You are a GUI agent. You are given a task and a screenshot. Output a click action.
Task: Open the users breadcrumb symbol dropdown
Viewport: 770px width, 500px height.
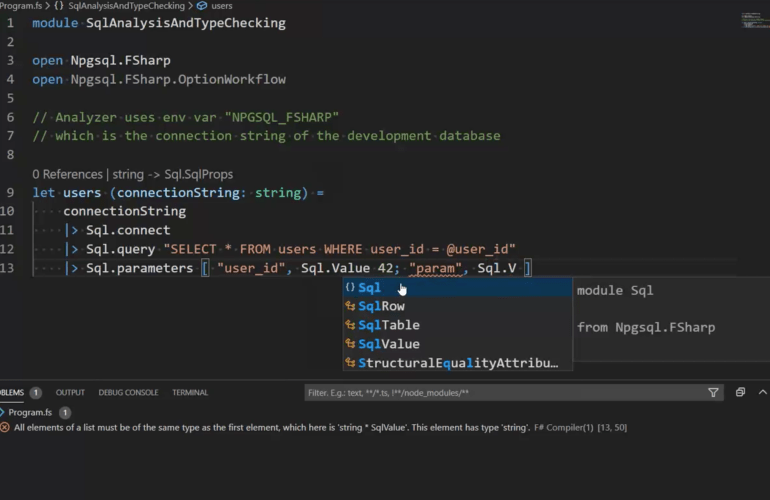pyautogui.click(x=221, y=6)
